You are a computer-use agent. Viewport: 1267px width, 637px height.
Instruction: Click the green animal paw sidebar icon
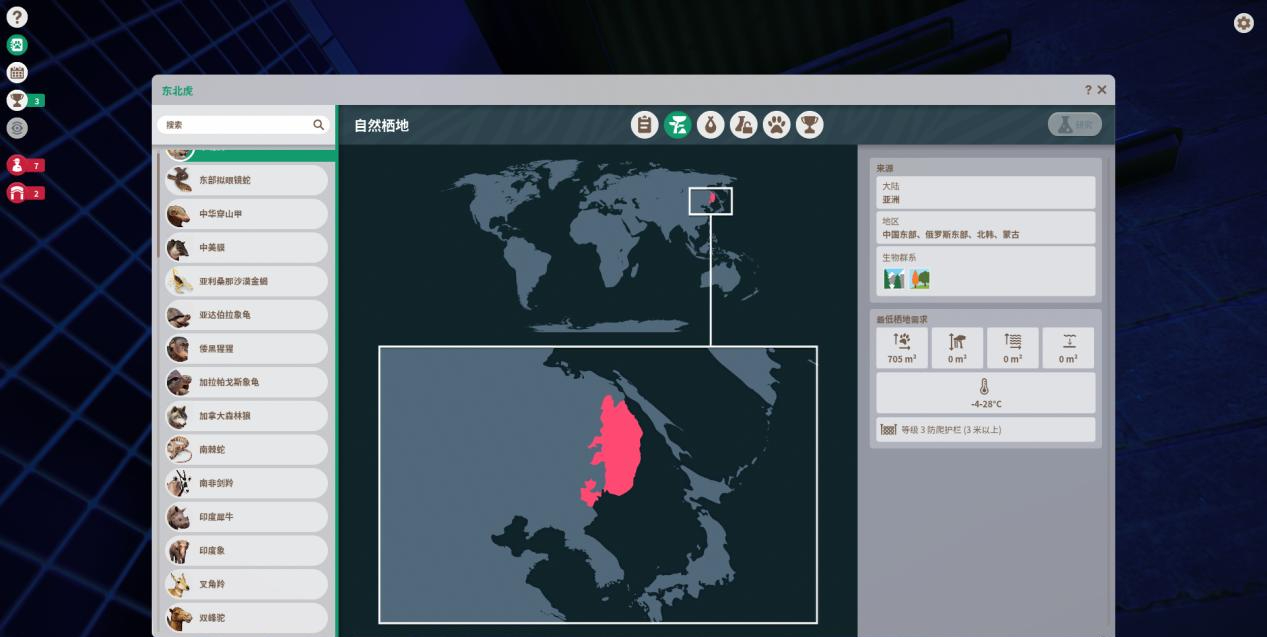coord(17,45)
